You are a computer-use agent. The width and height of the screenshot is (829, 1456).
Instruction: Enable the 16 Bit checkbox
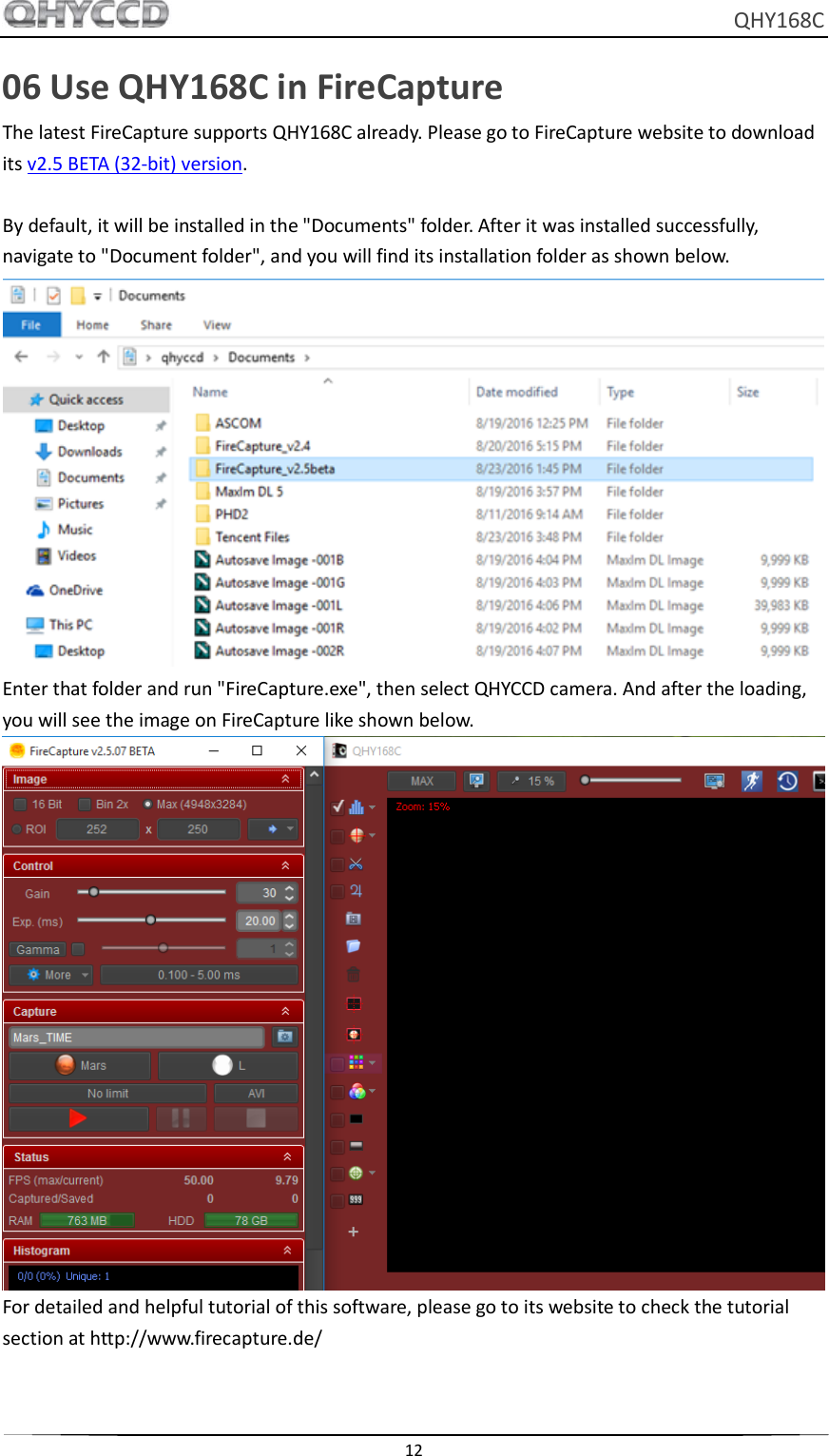(20, 804)
